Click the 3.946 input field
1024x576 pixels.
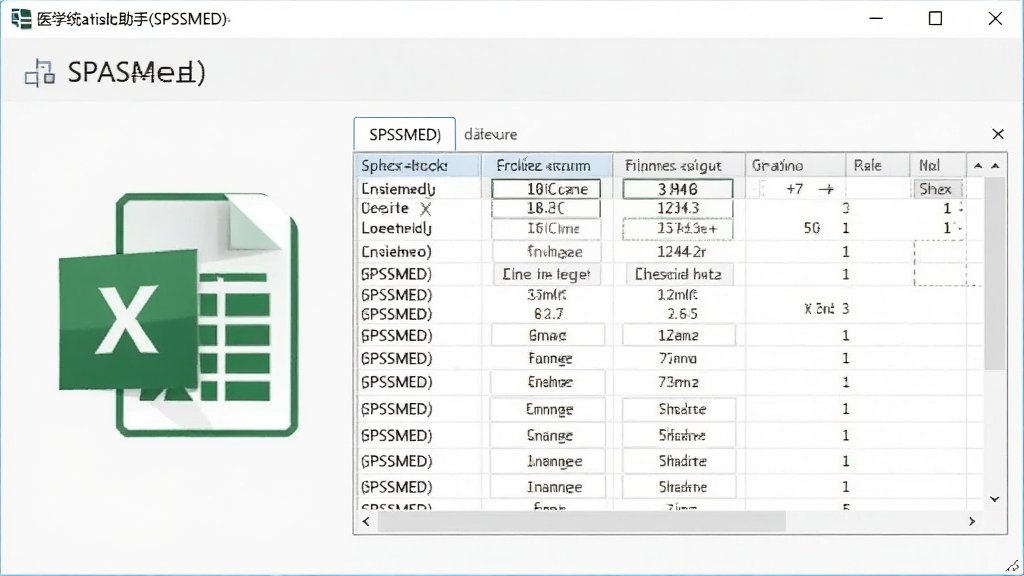pos(677,189)
